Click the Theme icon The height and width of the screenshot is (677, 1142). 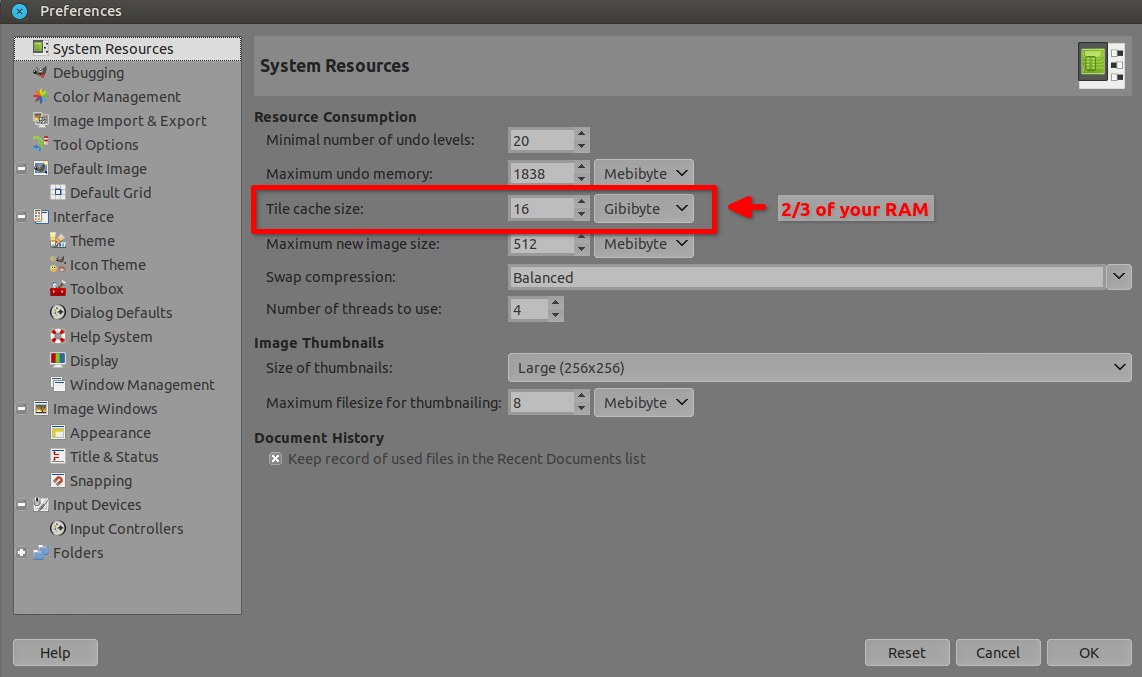58,240
